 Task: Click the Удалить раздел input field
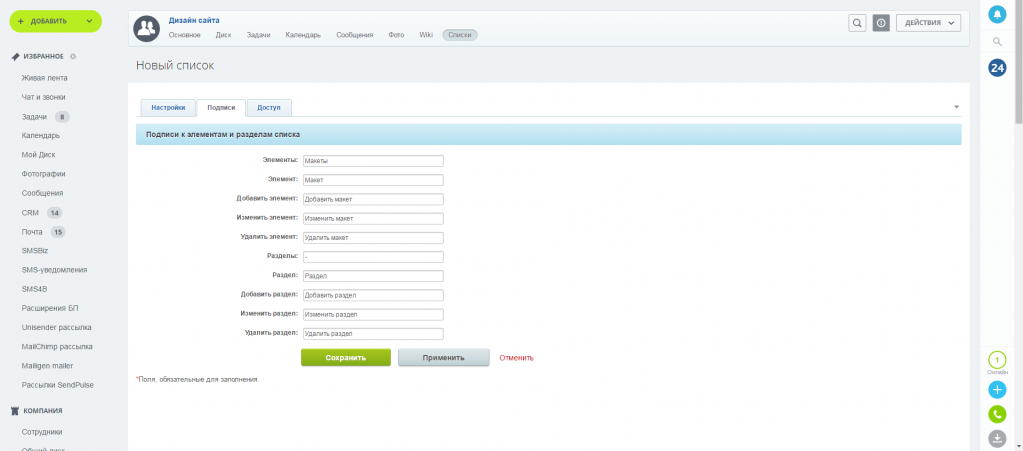coord(373,334)
